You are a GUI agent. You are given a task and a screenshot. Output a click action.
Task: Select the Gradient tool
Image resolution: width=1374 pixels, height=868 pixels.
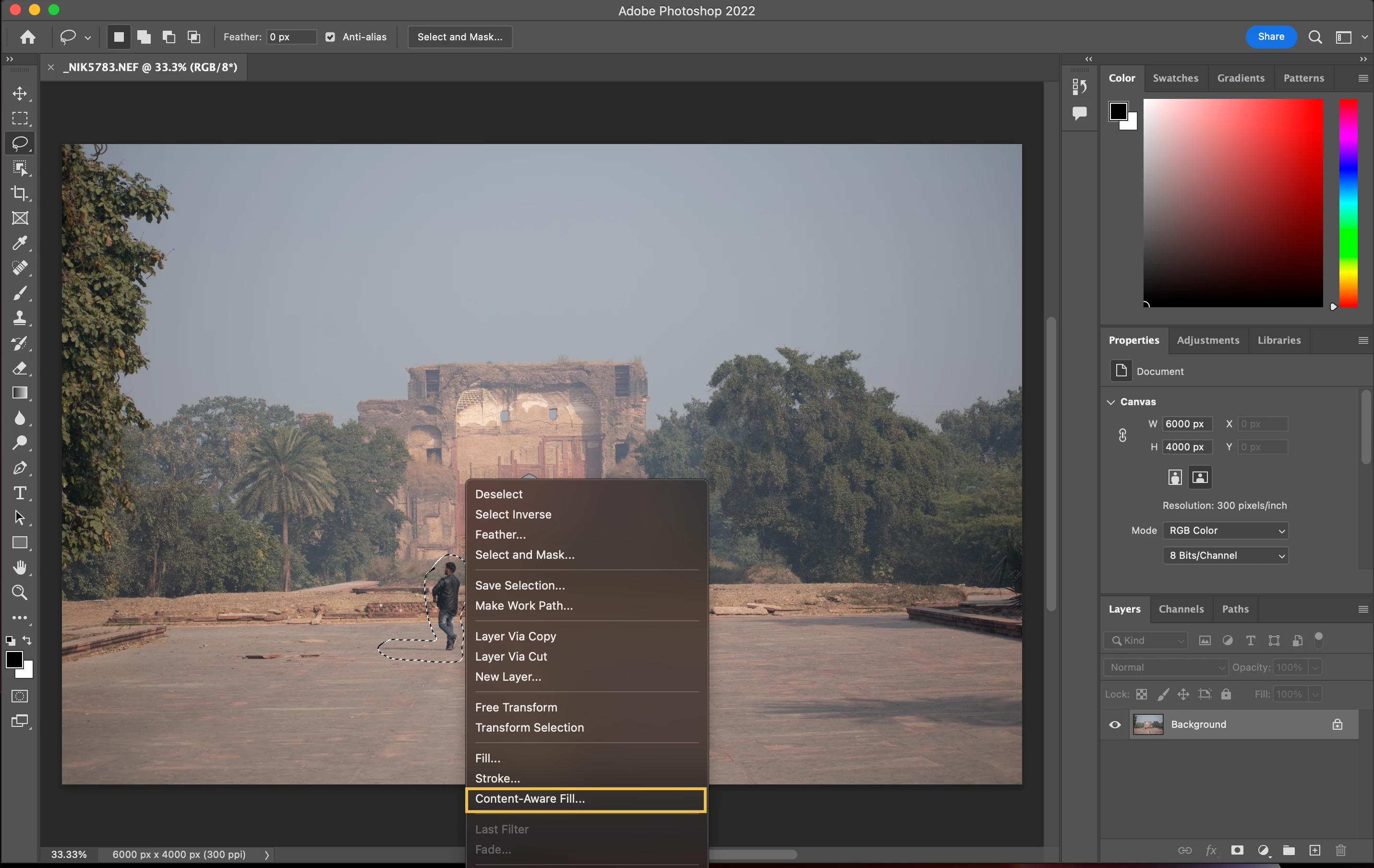(20, 393)
